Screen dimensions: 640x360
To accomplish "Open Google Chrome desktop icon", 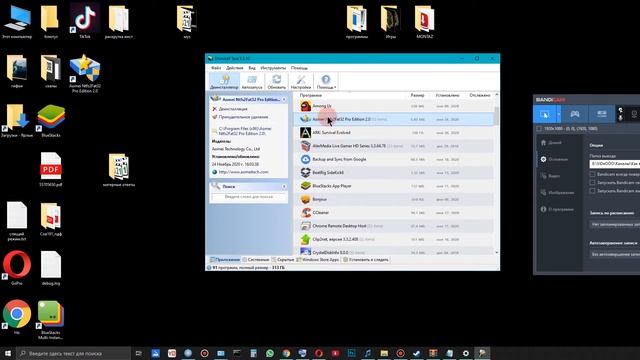I will [17, 316].
